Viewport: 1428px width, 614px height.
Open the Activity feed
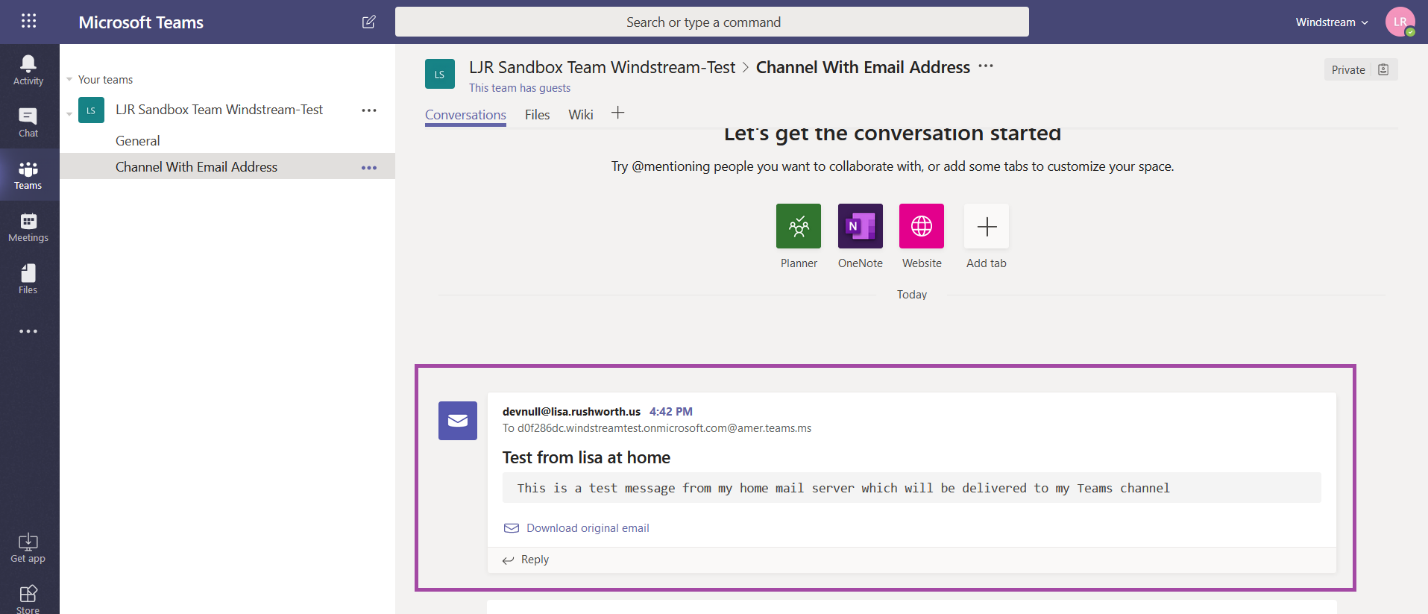(28, 70)
